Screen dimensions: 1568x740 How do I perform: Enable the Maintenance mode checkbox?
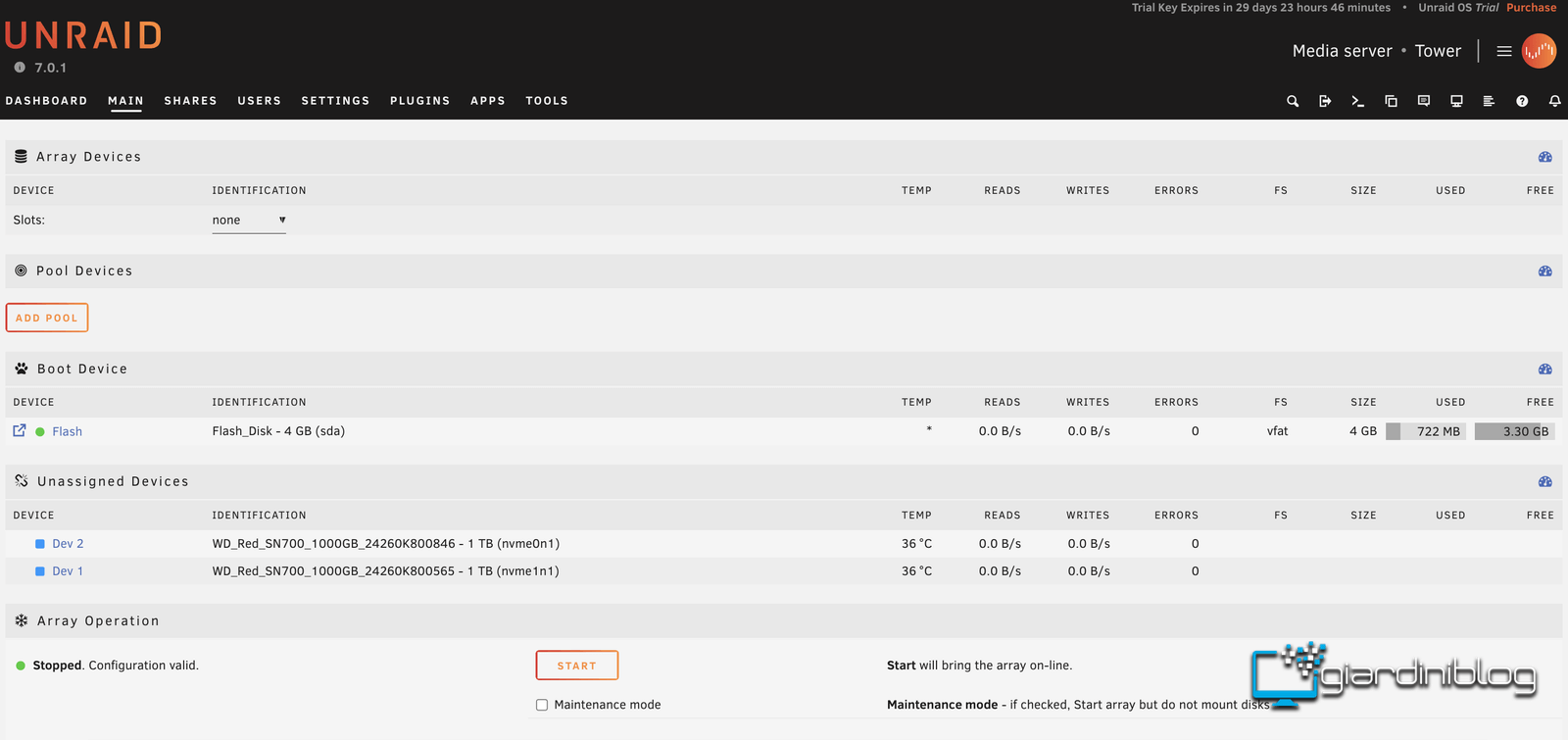pyautogui.click(x=542, y=705)
